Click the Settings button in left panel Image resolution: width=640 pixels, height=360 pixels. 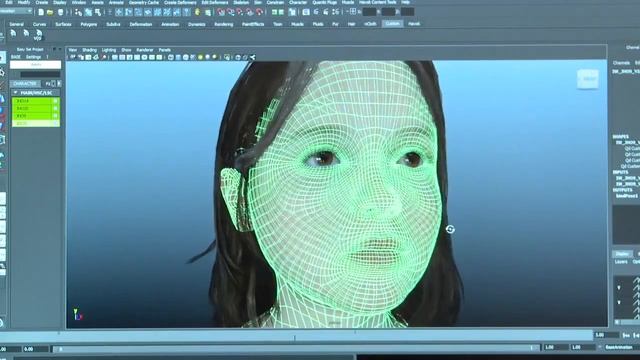coord(33,57)
